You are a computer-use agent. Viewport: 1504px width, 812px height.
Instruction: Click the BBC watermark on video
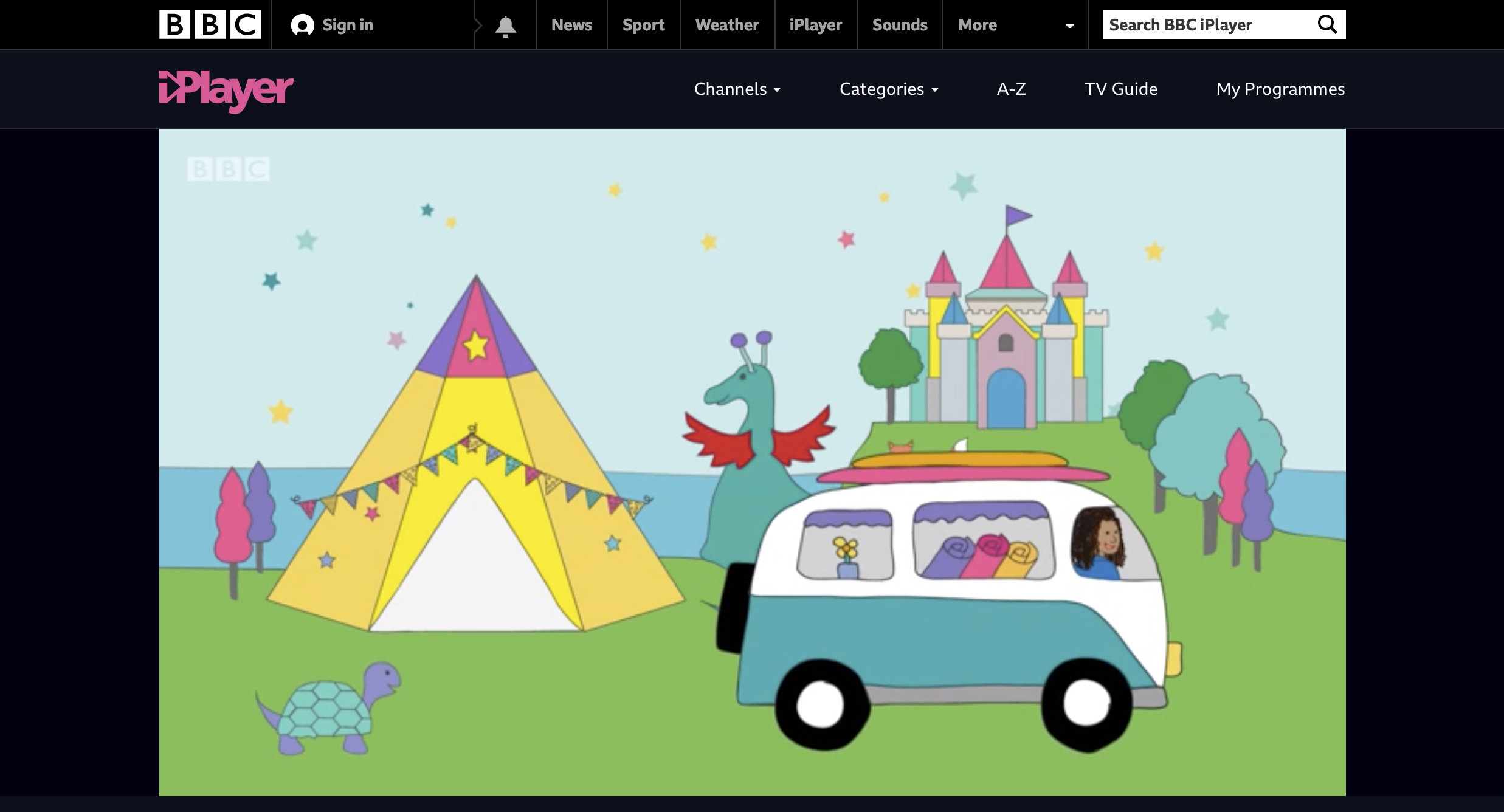coord(228,169)
